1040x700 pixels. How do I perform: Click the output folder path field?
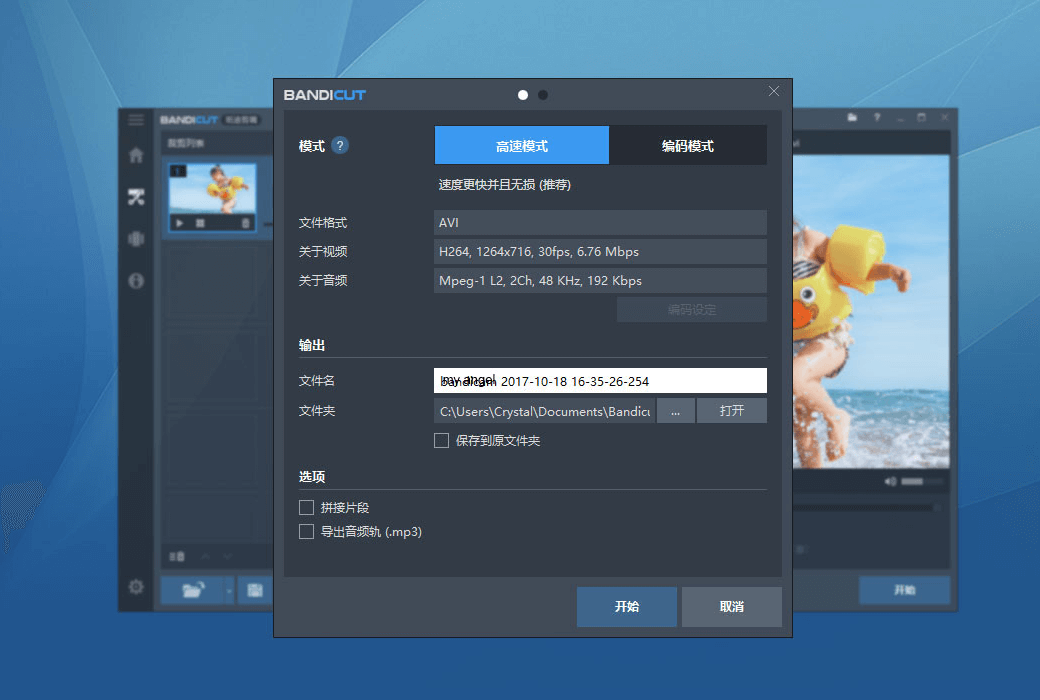tap(545, 411)
